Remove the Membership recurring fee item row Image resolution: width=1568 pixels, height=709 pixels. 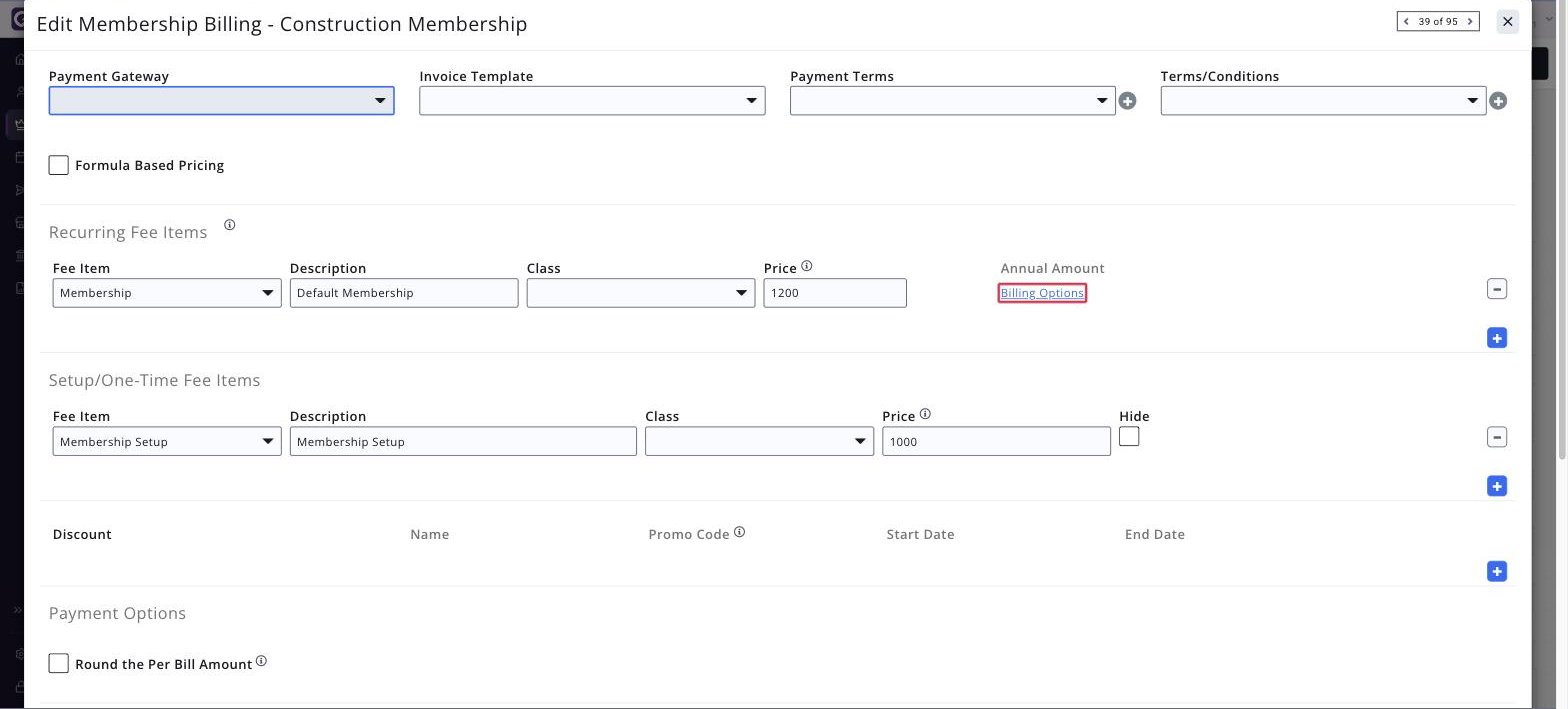point(1496,289)
